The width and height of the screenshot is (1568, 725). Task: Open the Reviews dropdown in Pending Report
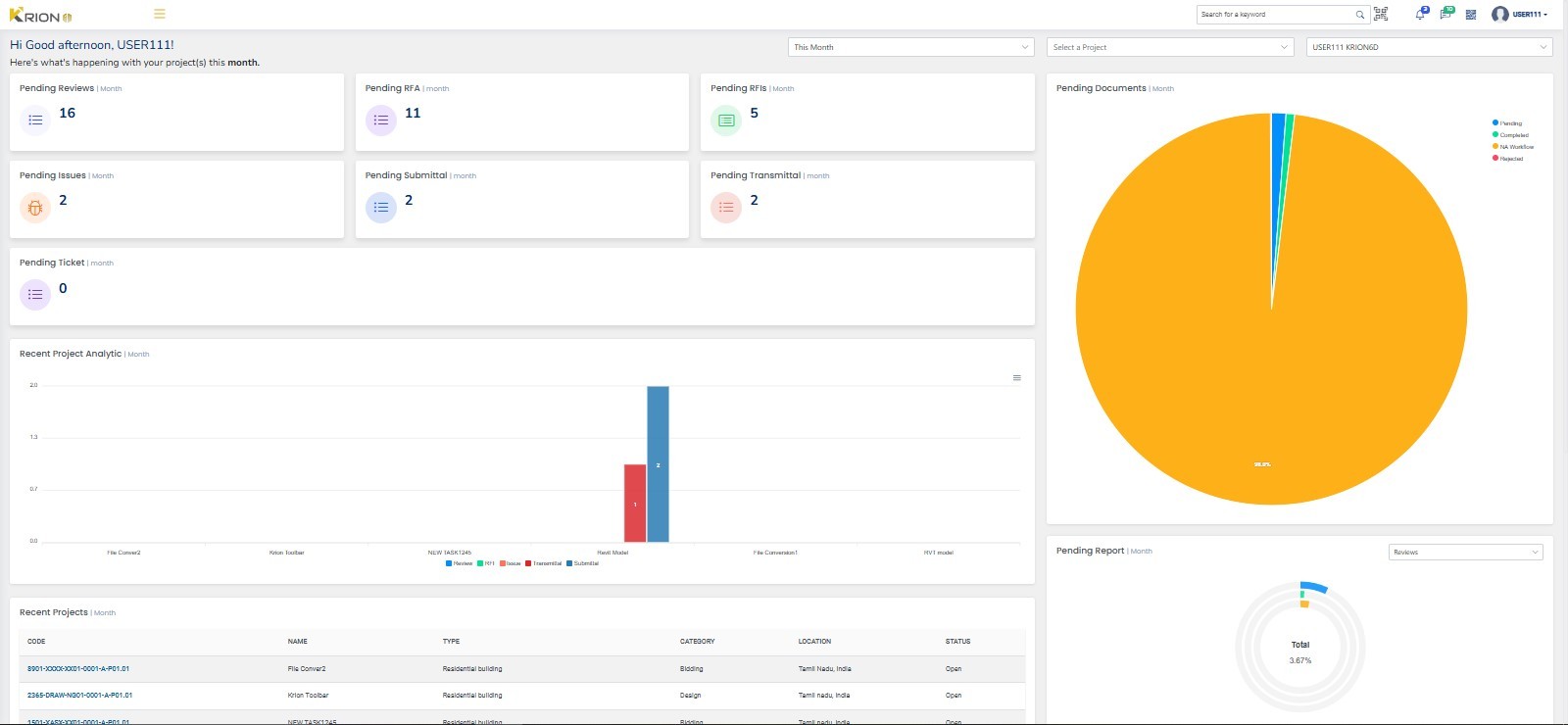coord(1465,553)
